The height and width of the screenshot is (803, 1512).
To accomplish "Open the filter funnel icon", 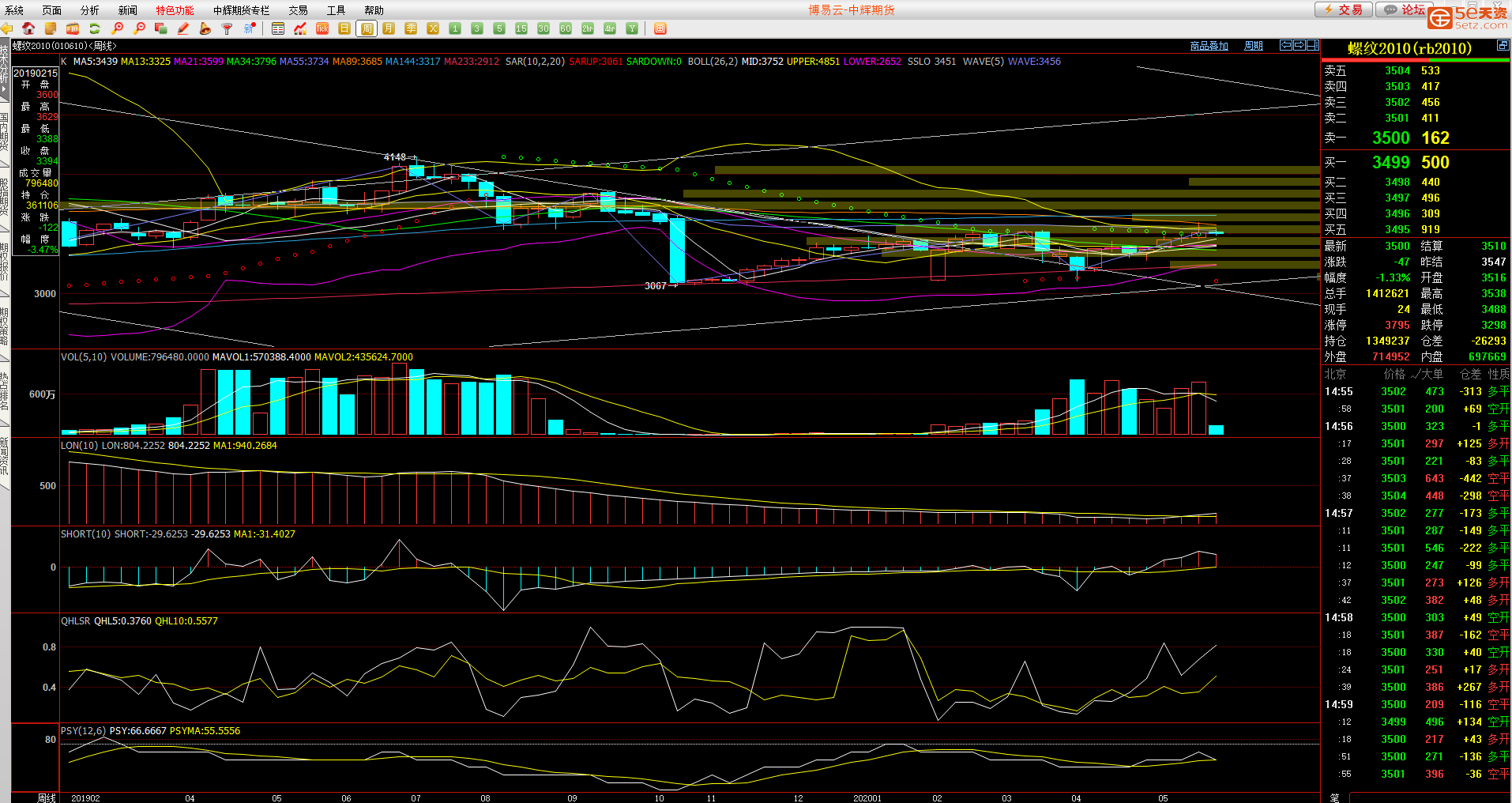I will pyautogui.click(x=228, y=28).
